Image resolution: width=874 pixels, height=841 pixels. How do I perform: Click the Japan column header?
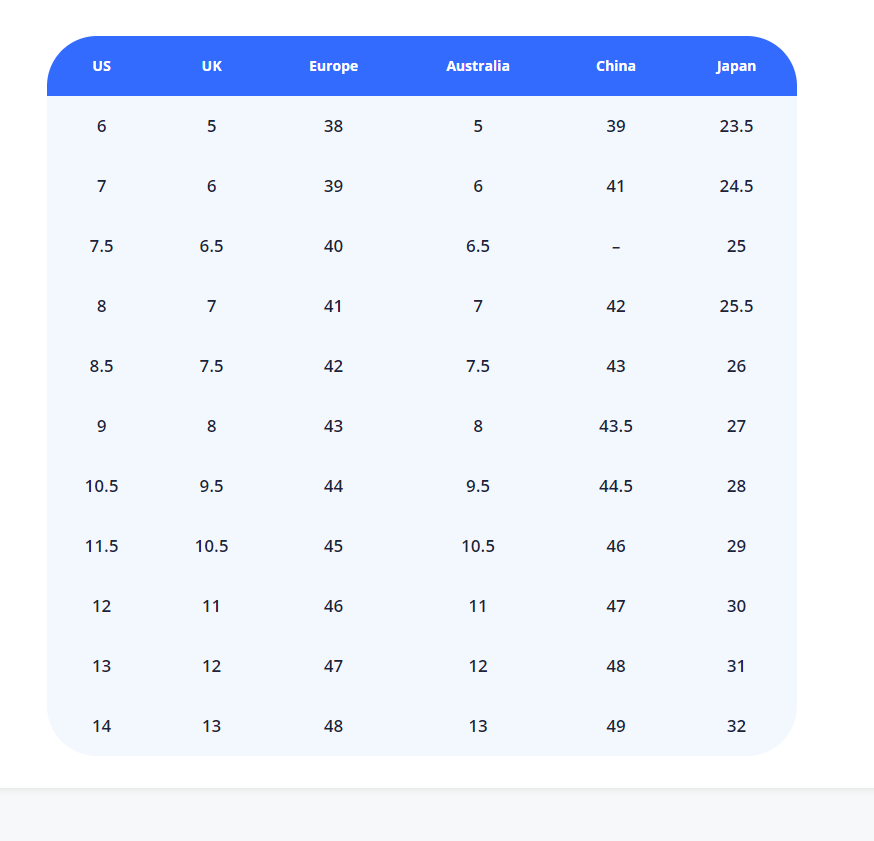point(736,66)
